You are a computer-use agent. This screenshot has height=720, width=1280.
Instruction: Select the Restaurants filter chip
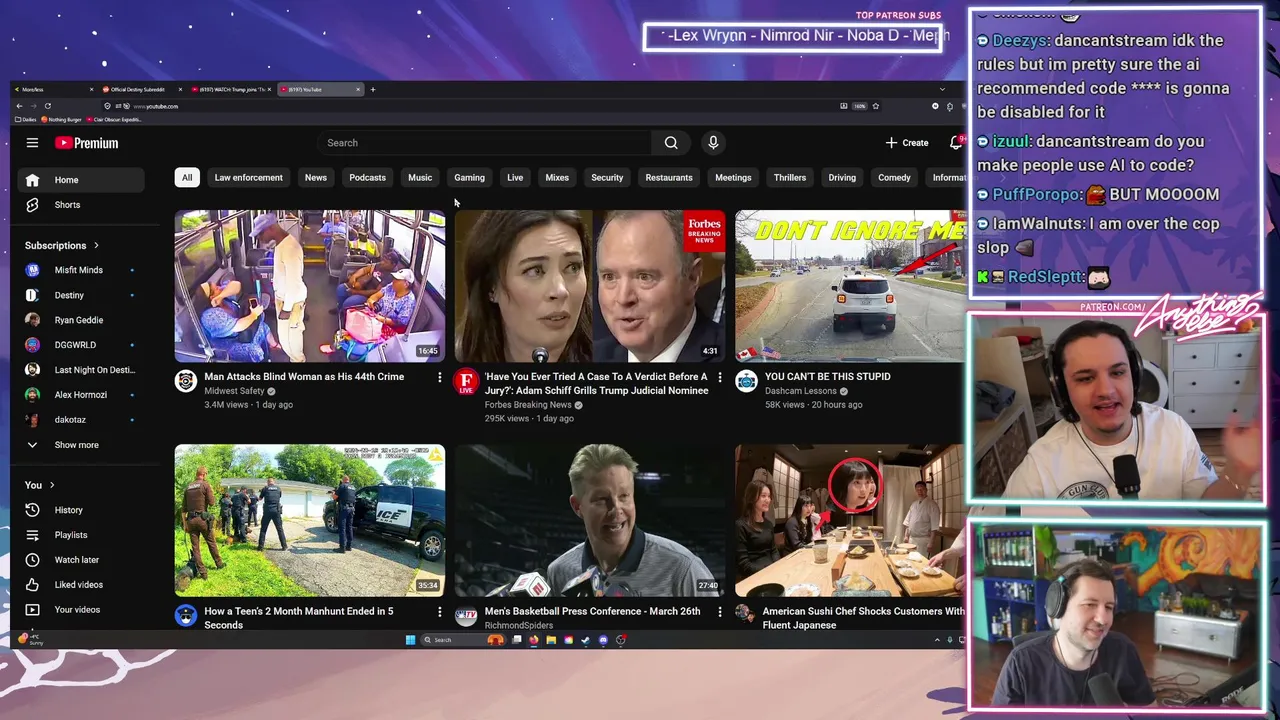pyautogui.click(x=669, y=178)
